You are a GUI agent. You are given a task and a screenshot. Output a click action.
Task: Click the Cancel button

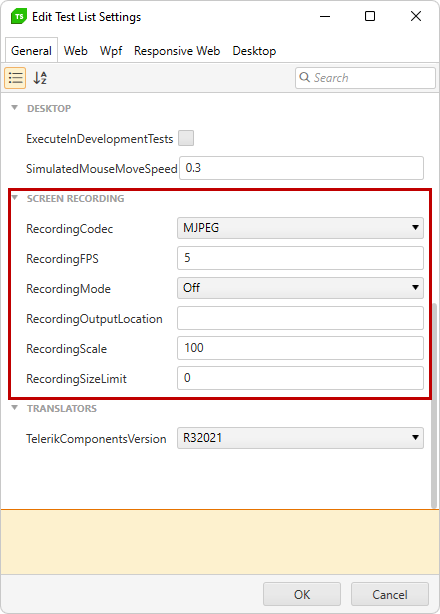click(x=390, y=594)
